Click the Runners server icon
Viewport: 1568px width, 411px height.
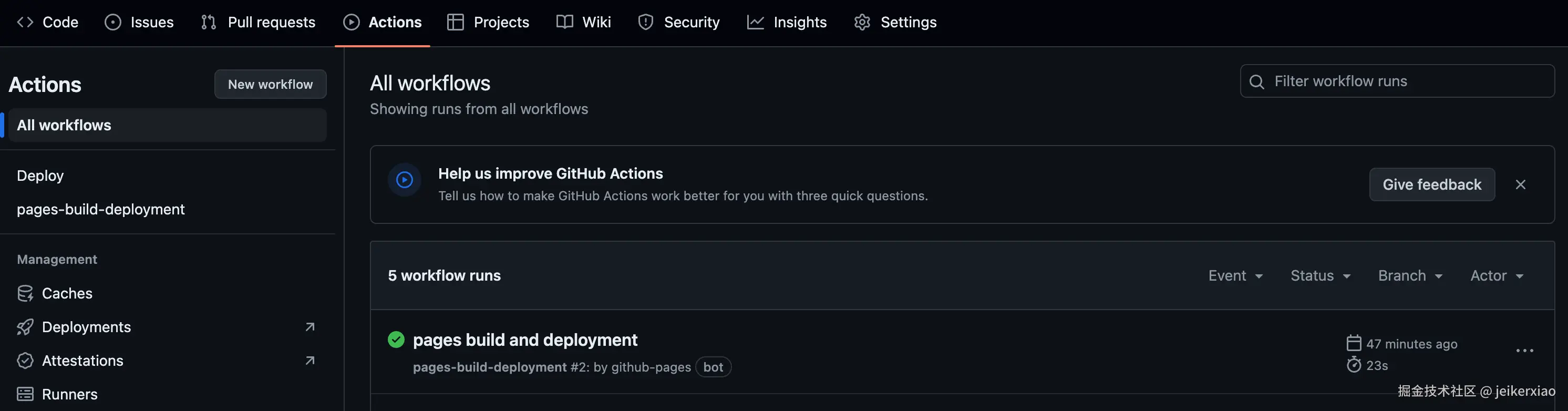tap(25, 394)
